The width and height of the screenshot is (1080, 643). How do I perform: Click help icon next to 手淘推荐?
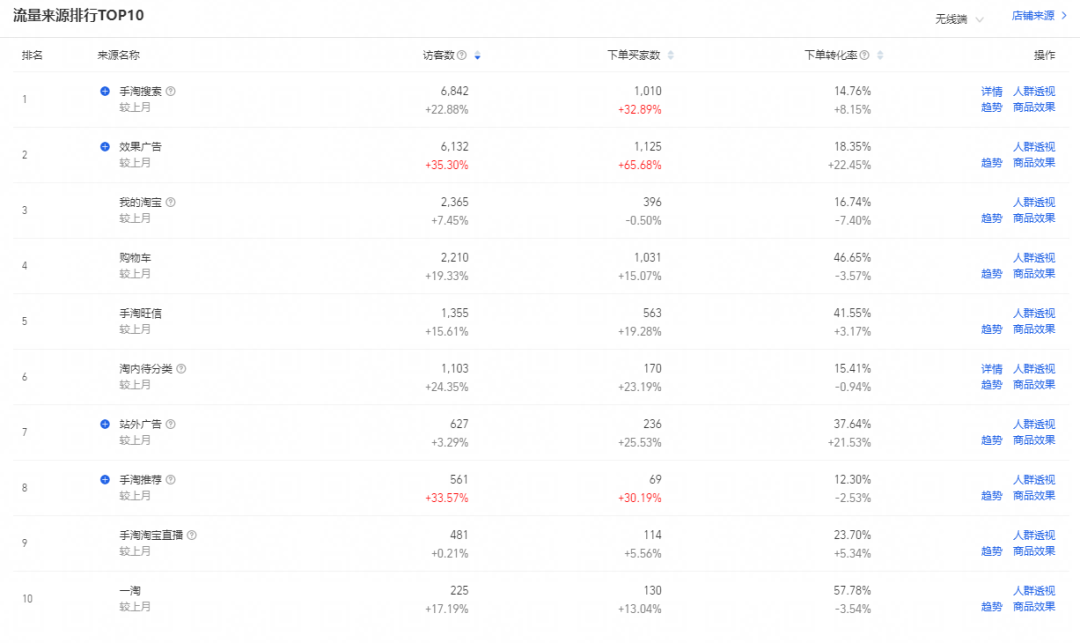tap(171, 480)
